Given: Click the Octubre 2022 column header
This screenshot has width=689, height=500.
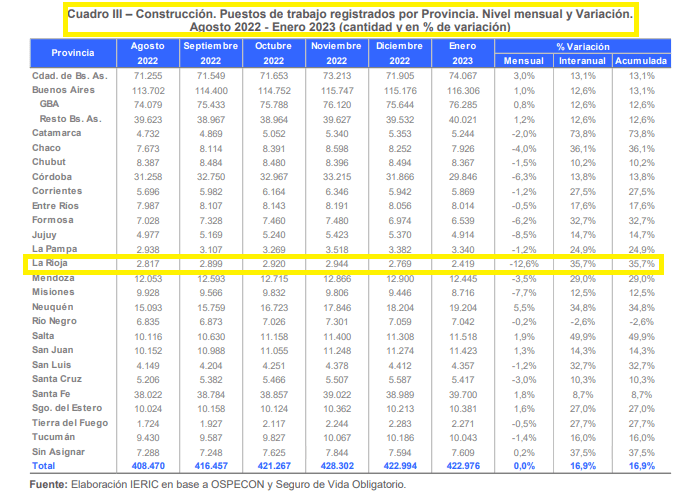Looking at the screenshot, I should (273, 53).
